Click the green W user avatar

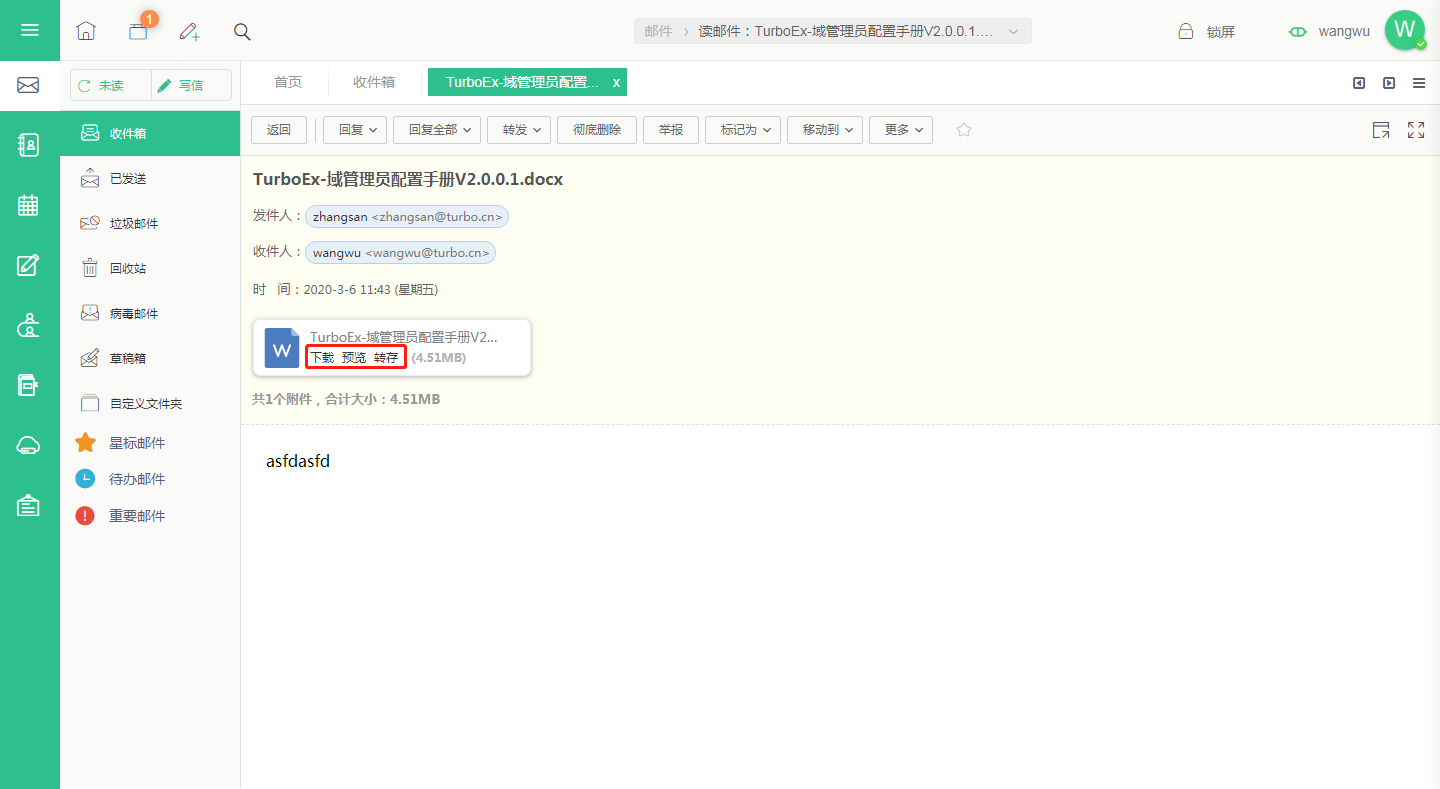1405,30
